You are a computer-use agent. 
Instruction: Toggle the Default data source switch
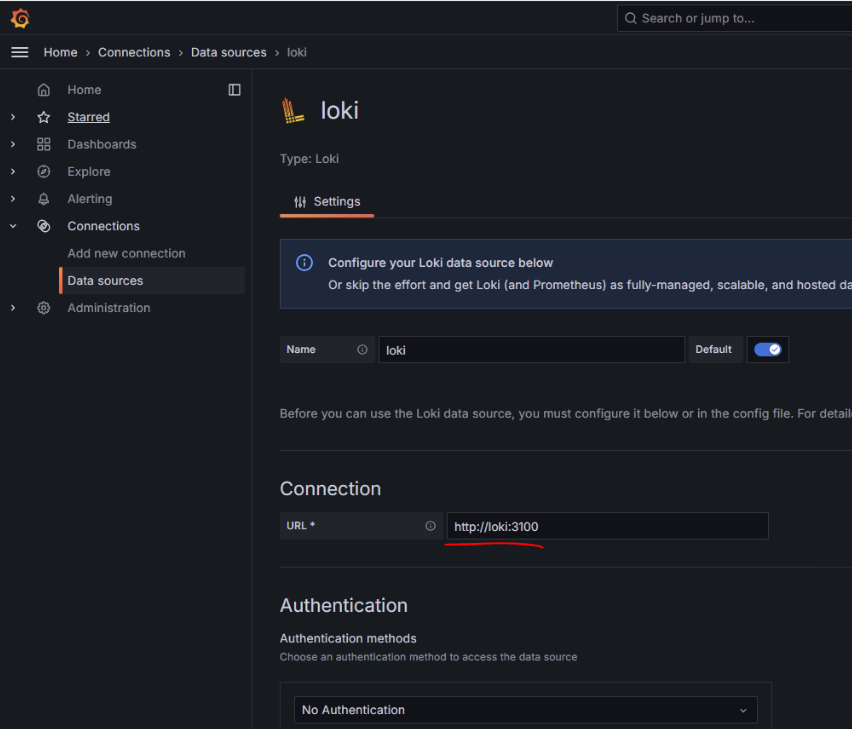[x=768, y=350]
